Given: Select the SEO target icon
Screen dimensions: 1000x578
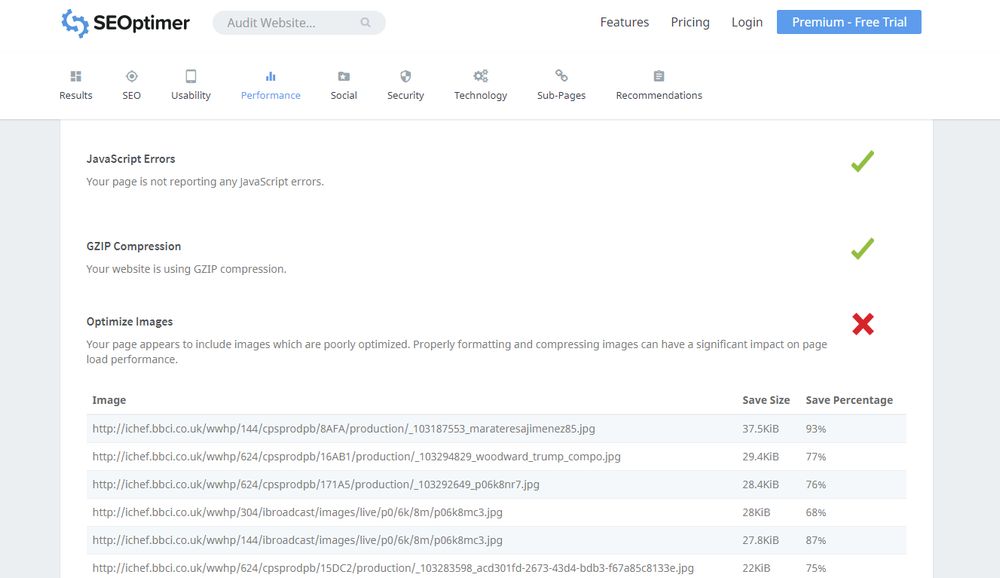Looking at the screenshot, I should pos(131,76).
